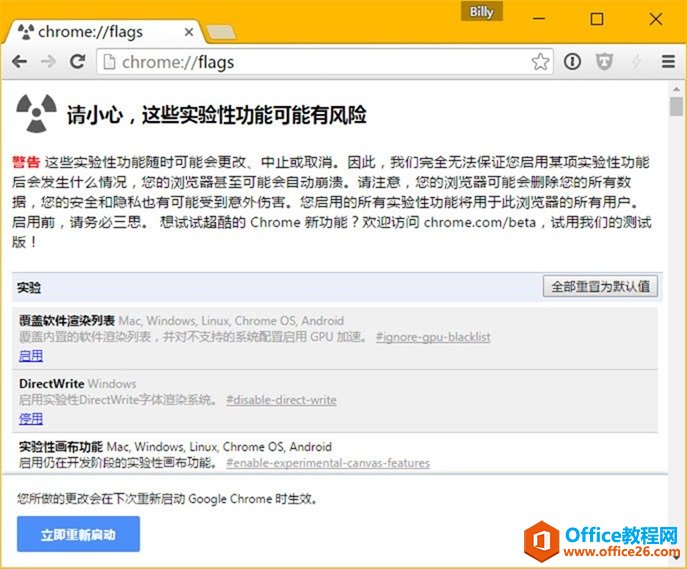This screenshot has height=569, width=687.
Task: Click the vertical scrollbar thumb
Action: pos(676,107)
